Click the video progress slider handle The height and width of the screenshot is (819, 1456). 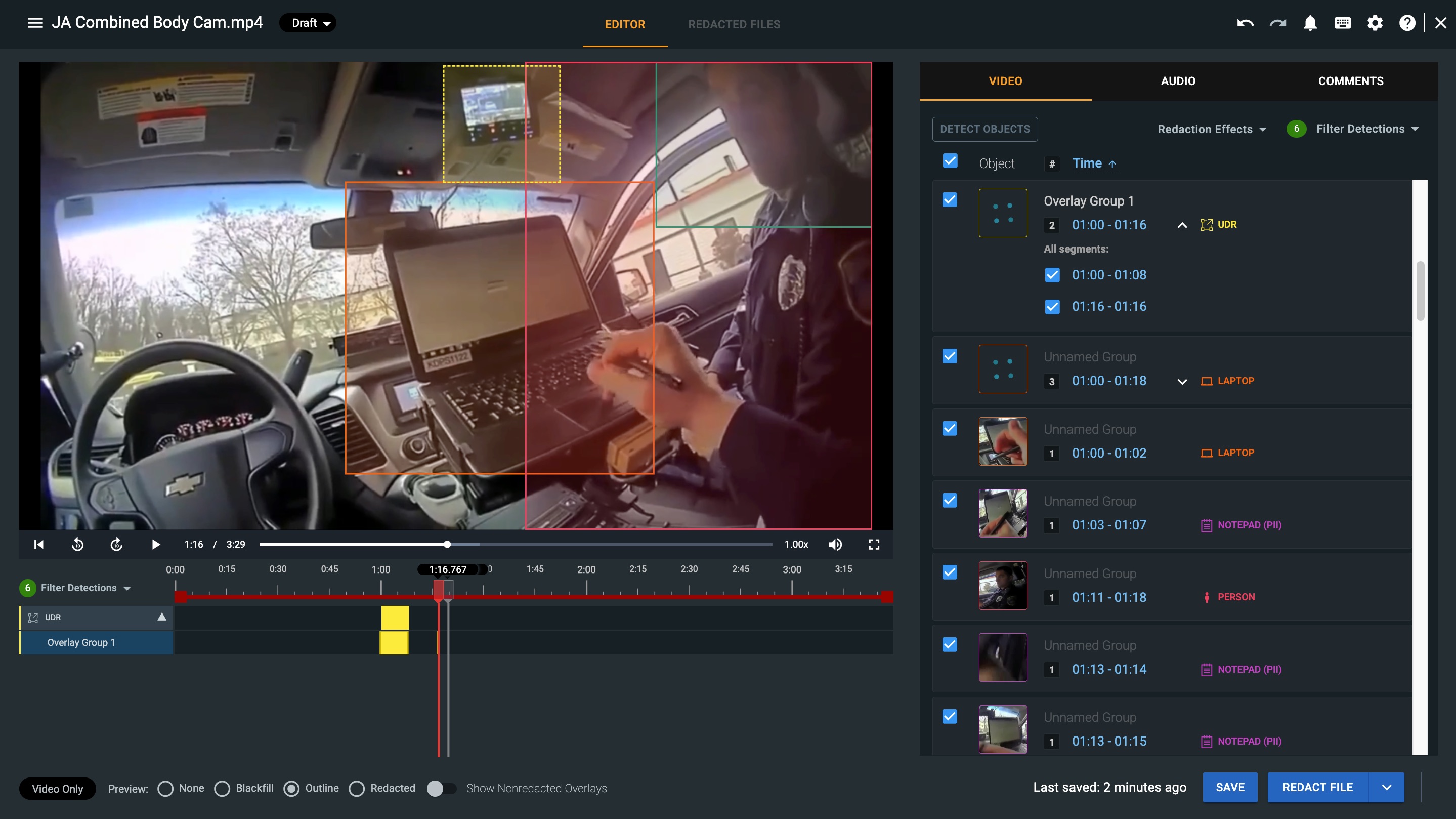[447, 544]
